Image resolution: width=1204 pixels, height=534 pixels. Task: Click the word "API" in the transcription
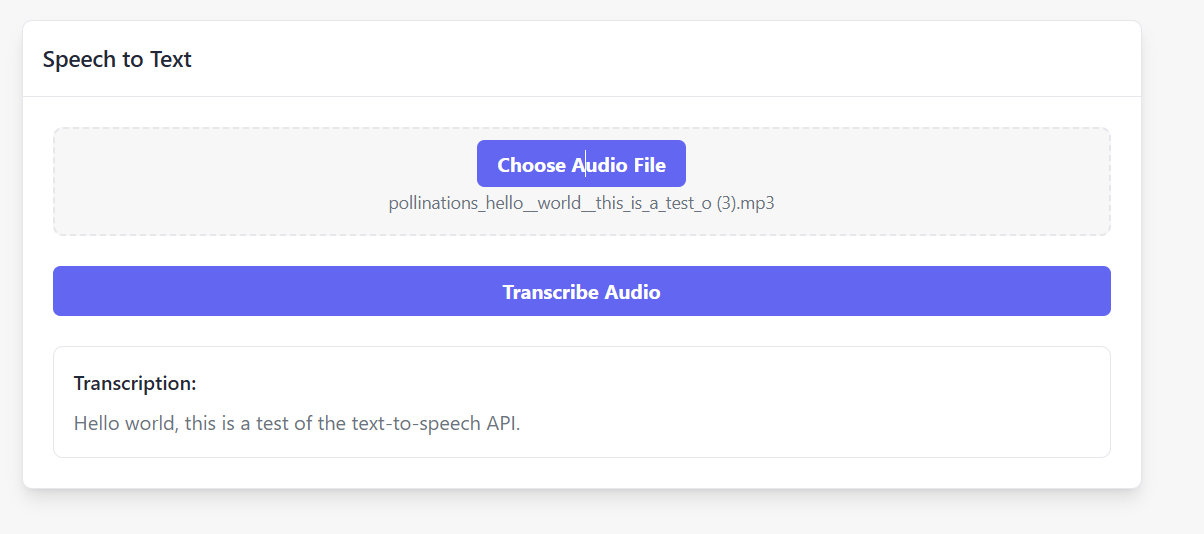(502, 423)
